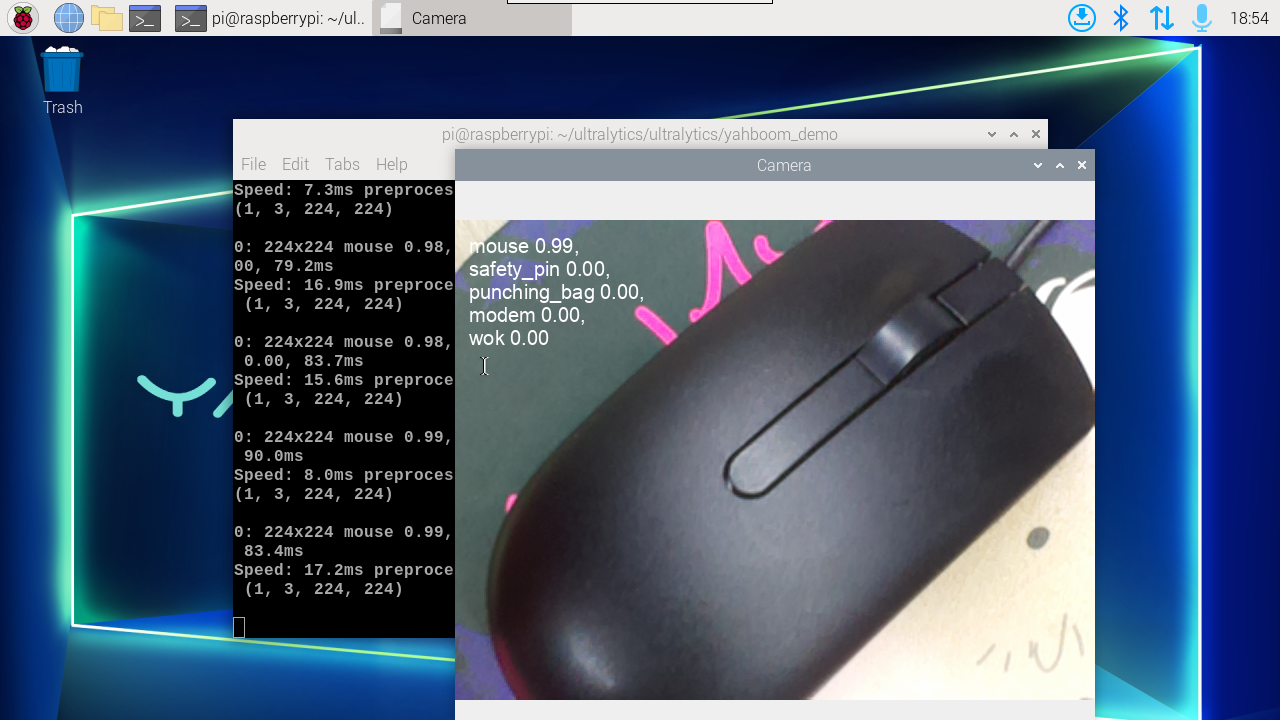1280x720 pixels.
Task: Close the Camera window
Action: click(x=1082, y=165)
